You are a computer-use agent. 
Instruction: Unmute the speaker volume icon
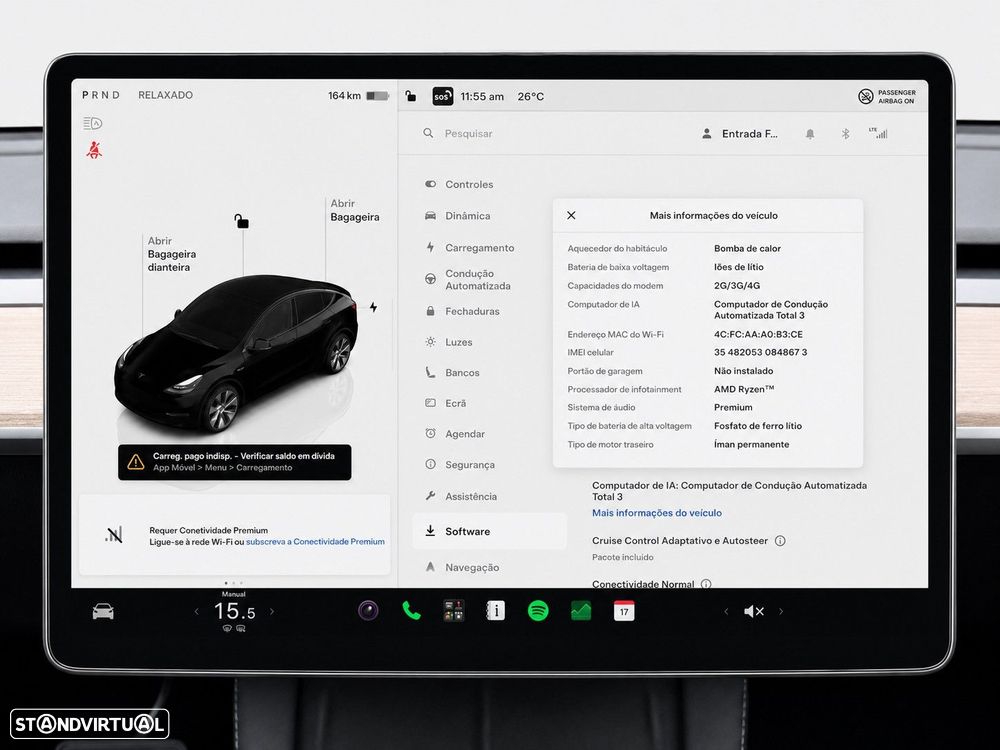point(754,612)
